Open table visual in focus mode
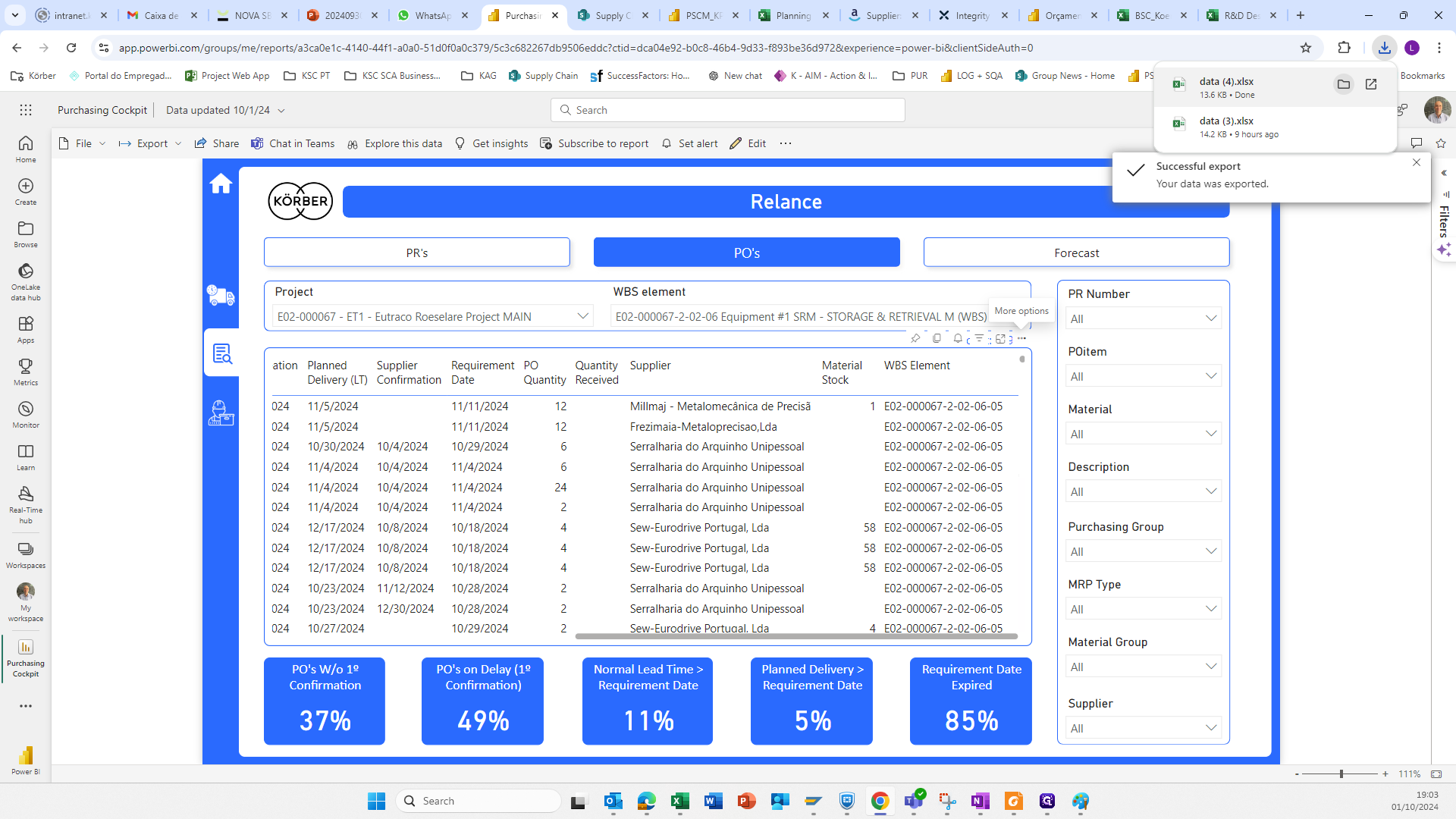The width and height of the screenshot is (1456, 819). pos(1000,338)
